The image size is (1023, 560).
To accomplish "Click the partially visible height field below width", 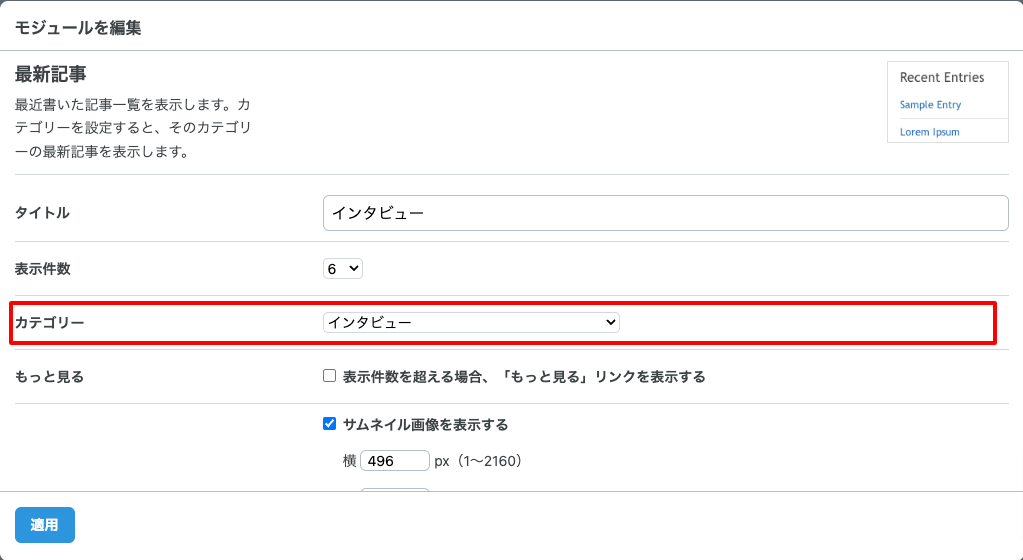I will [394, 490].
